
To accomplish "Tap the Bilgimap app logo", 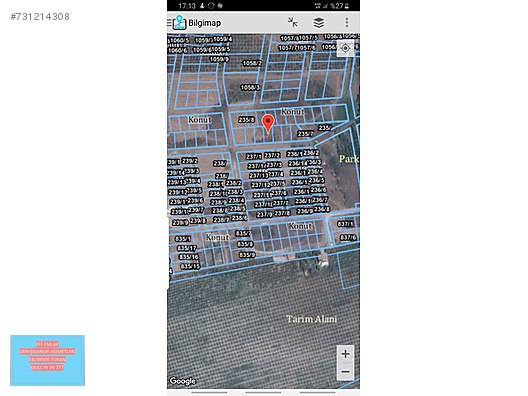I will [x=179, y=23].
